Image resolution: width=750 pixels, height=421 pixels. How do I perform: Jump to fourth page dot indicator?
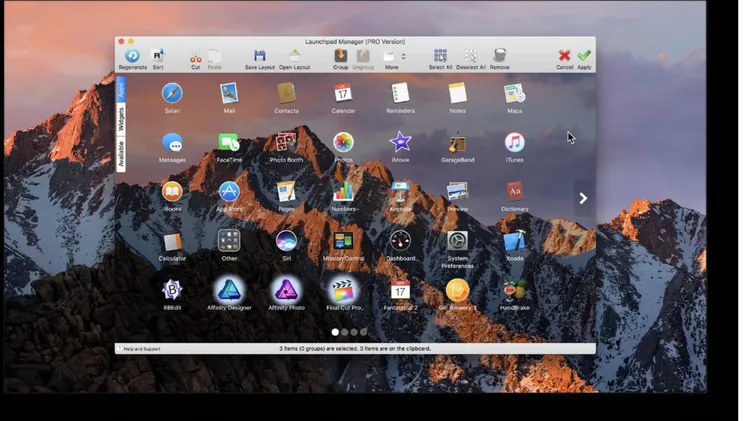[363, 332]
